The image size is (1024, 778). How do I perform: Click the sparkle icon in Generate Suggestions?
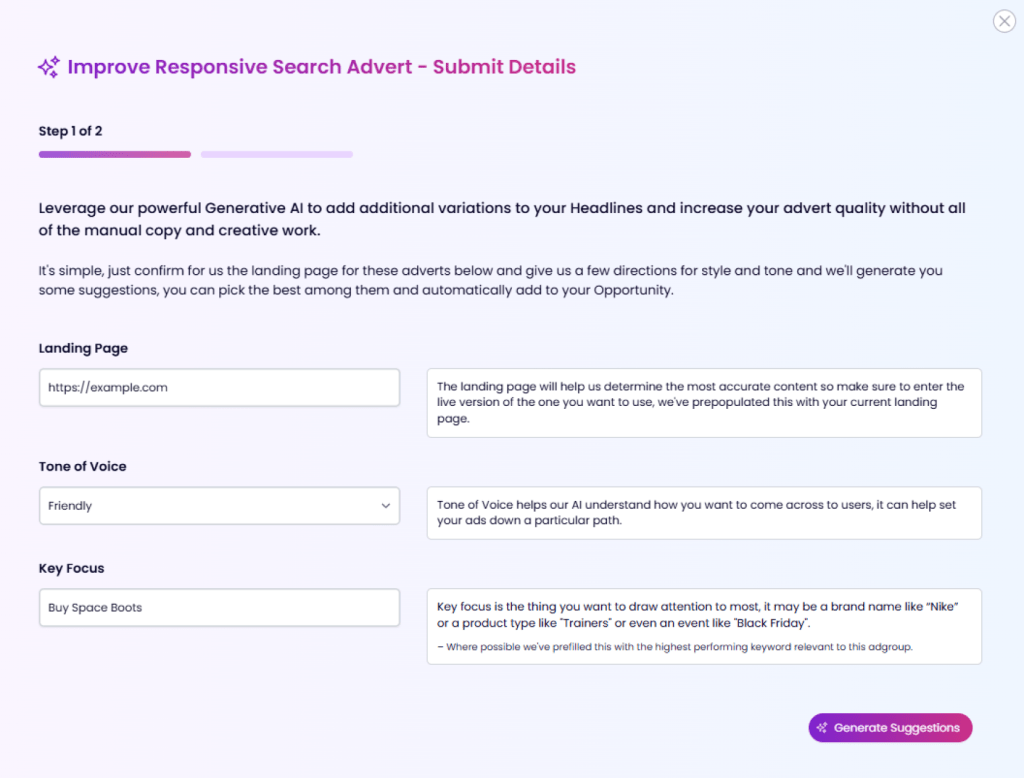pos(822,728)
